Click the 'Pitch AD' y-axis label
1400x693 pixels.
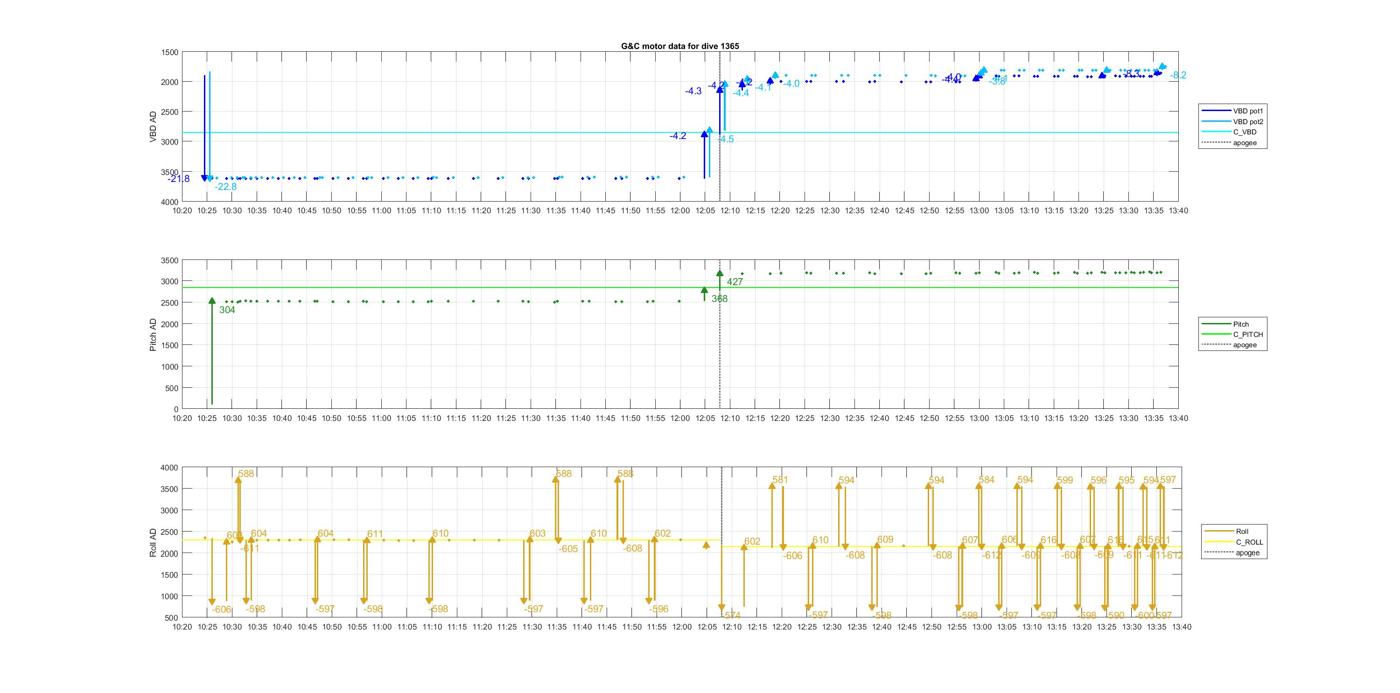[x=154, y=334]
